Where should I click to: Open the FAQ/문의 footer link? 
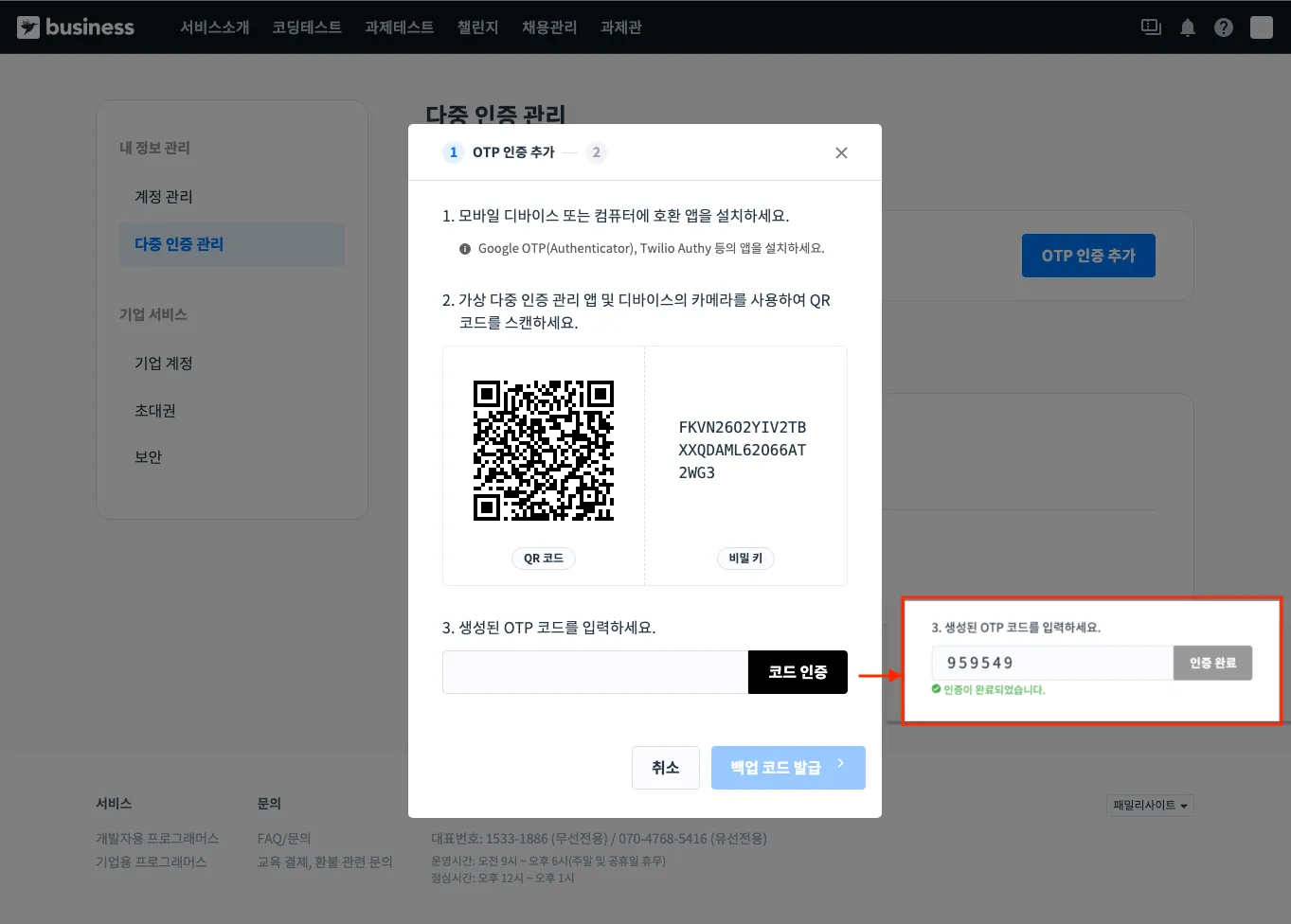tap(284, 839)
